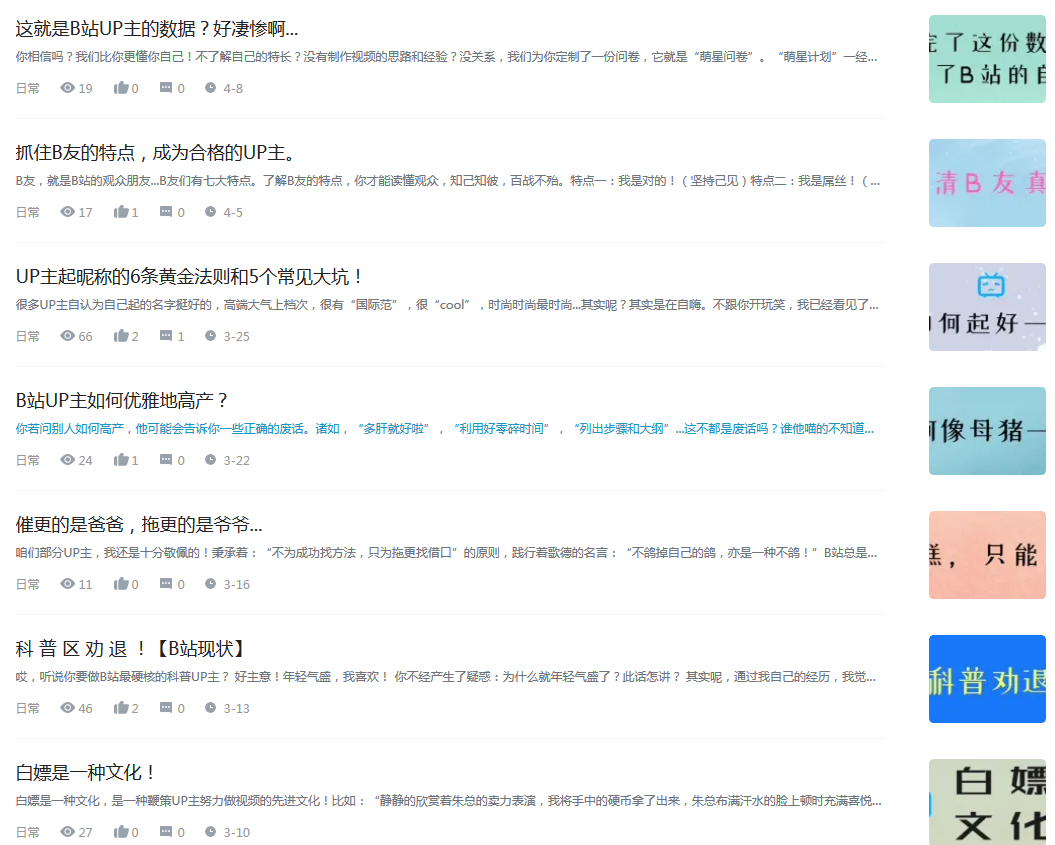This screenshot has width=1055, height=845.
Task: Like the UP主起昵称 article
Action: 121,335
